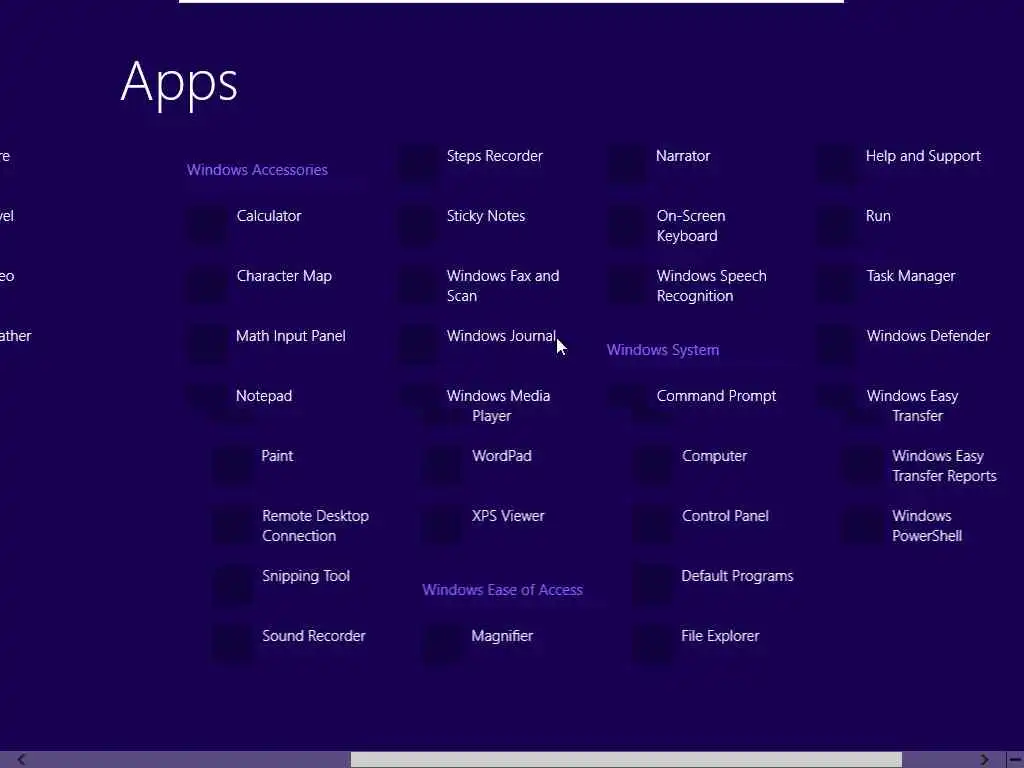Open Default Programs
The image size is (1024, 768).
(737, 576)
